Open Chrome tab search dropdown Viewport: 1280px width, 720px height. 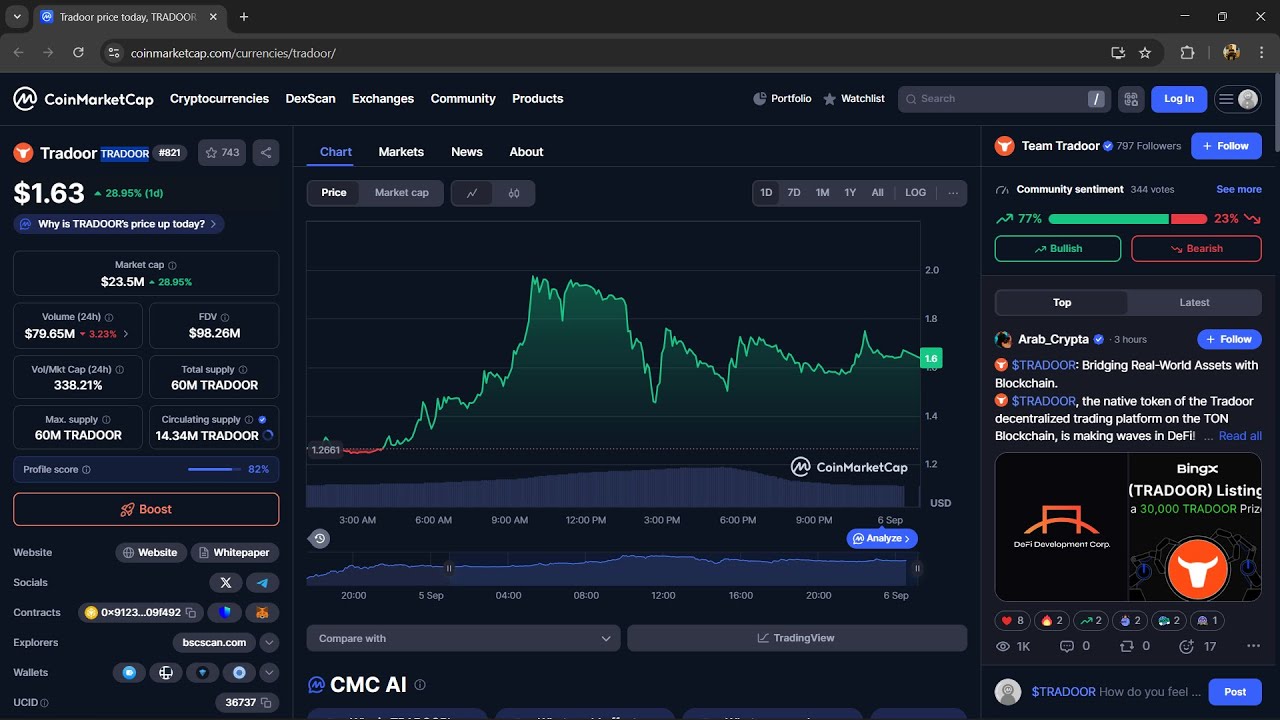16,17
